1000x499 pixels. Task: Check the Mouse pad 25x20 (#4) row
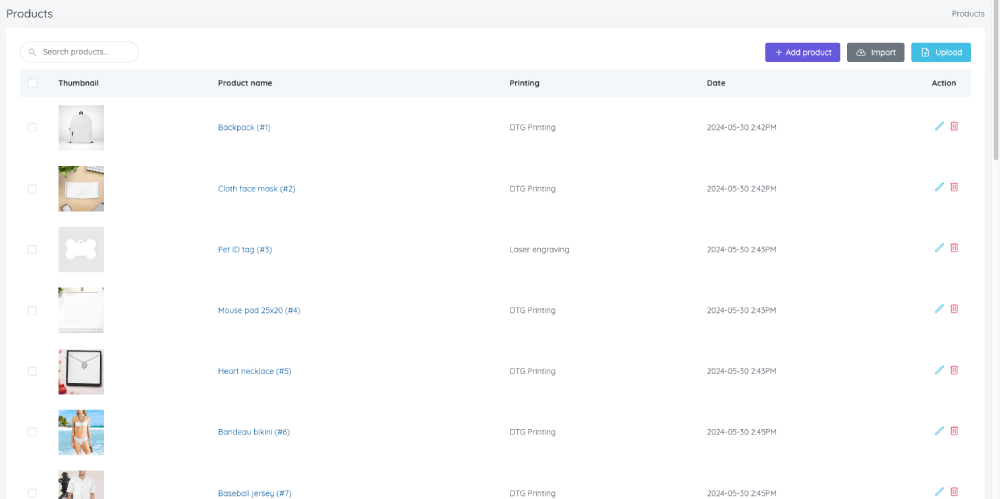click(33, 310)
